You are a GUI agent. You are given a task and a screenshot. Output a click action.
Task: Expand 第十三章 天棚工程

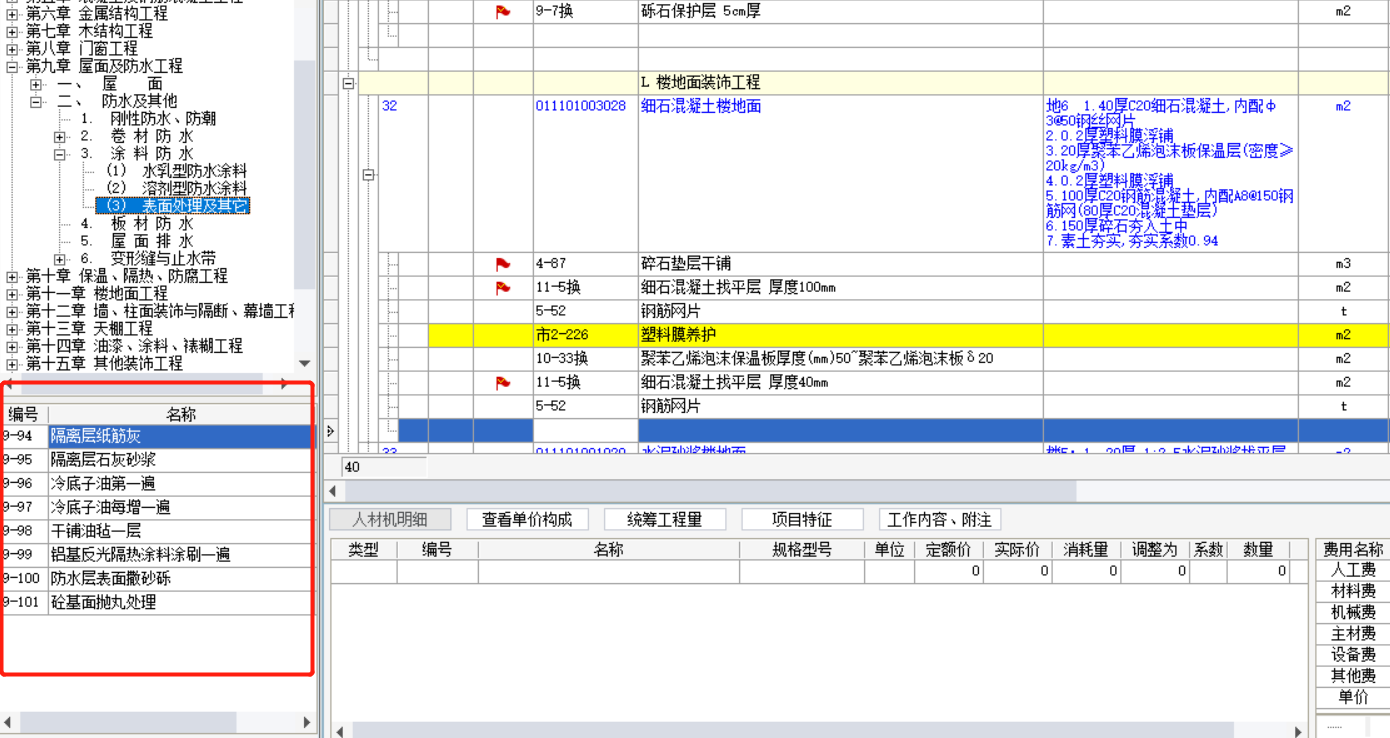coord(12,329)
